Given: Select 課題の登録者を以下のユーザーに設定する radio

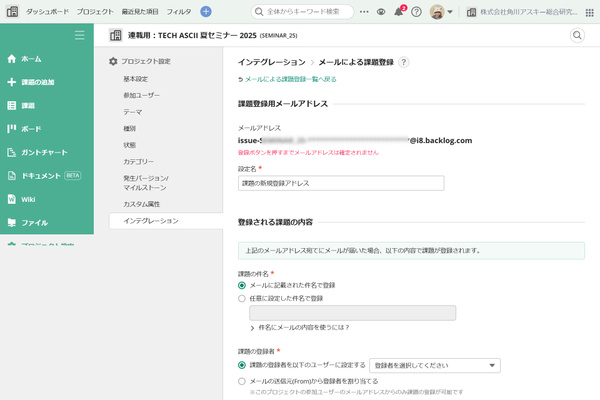Looking at the screenshot, I should pyautogui.click(x=242, y=365).
